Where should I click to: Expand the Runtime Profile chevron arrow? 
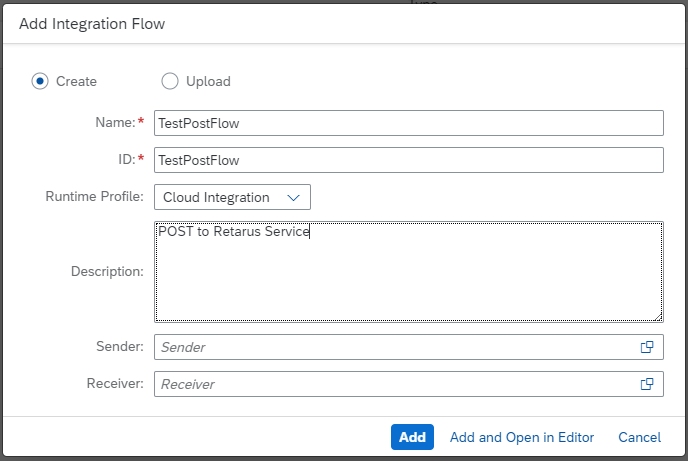293,198
